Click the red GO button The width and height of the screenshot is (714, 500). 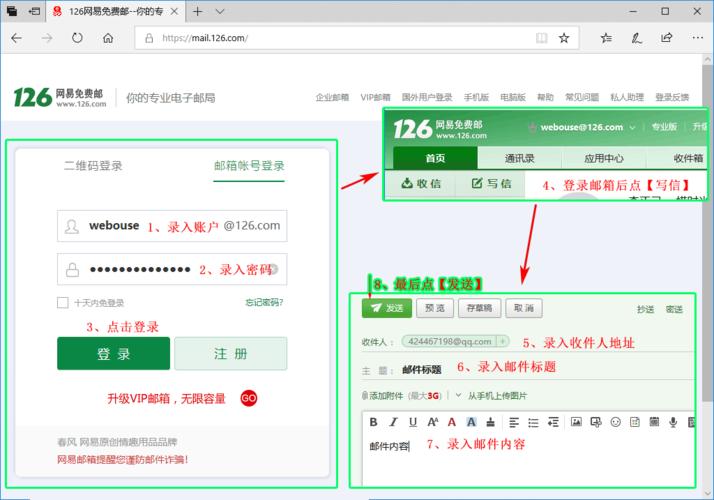pyautogui.click(x=249, y=398)
